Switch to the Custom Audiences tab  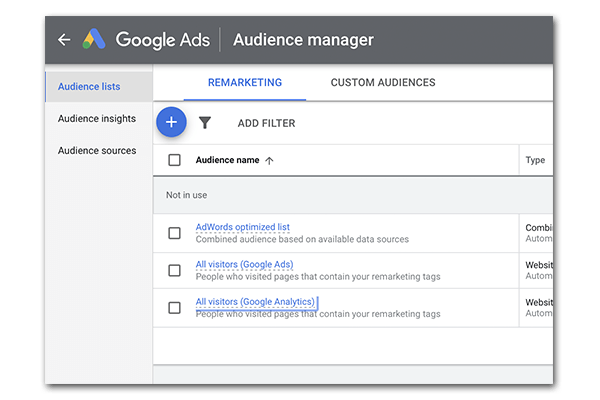point(383,82)
